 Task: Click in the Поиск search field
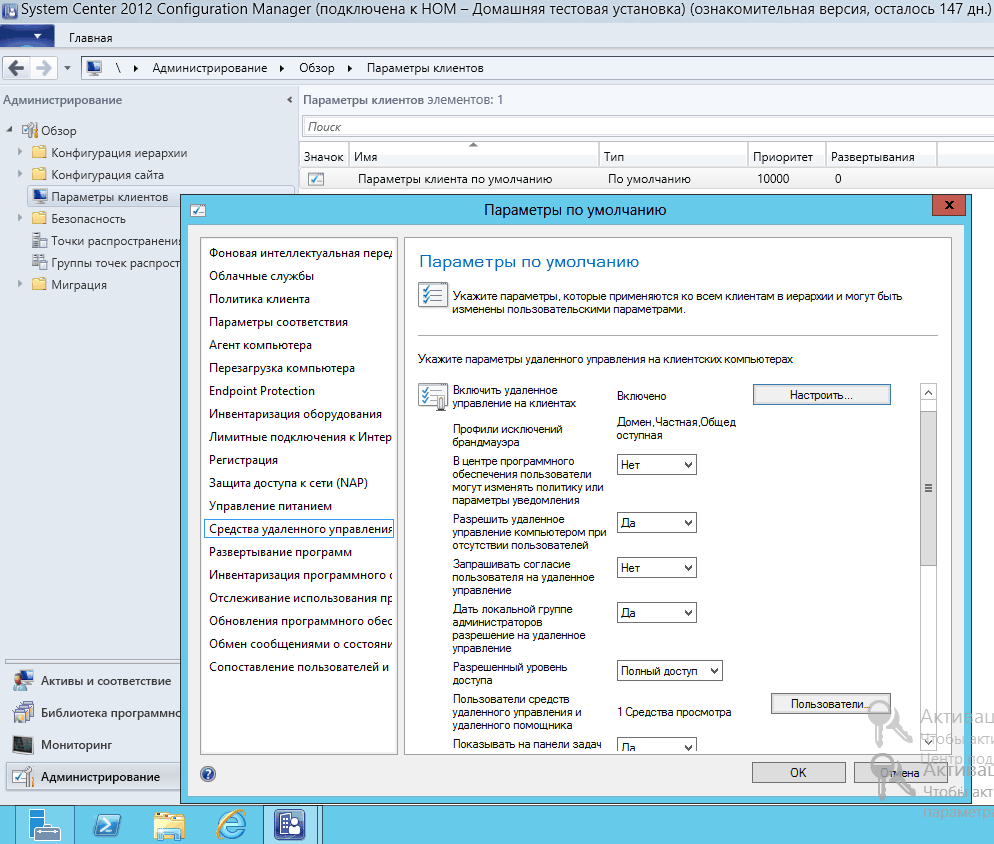[647, 127]
